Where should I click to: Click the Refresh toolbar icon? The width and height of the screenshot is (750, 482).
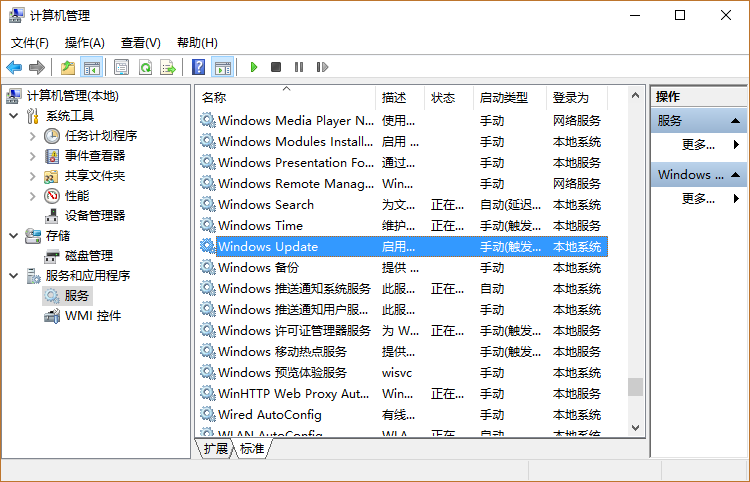(145, 67)
